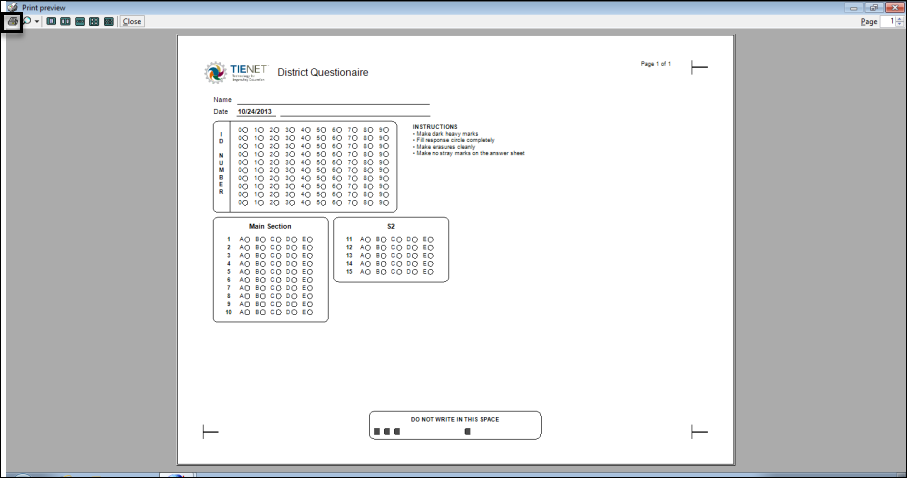Click the Print icon in the toolbar
Viewport: 907px width, 478px height.
14,21
